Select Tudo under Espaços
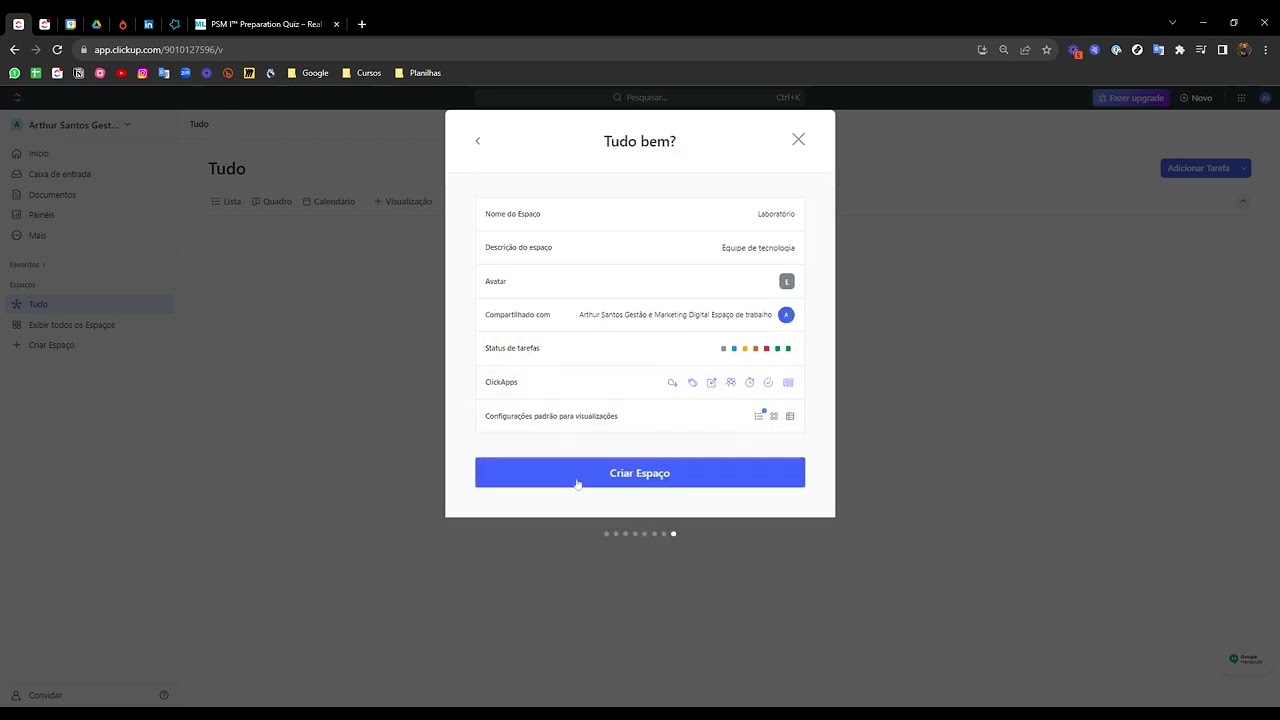 pos(88,304)
